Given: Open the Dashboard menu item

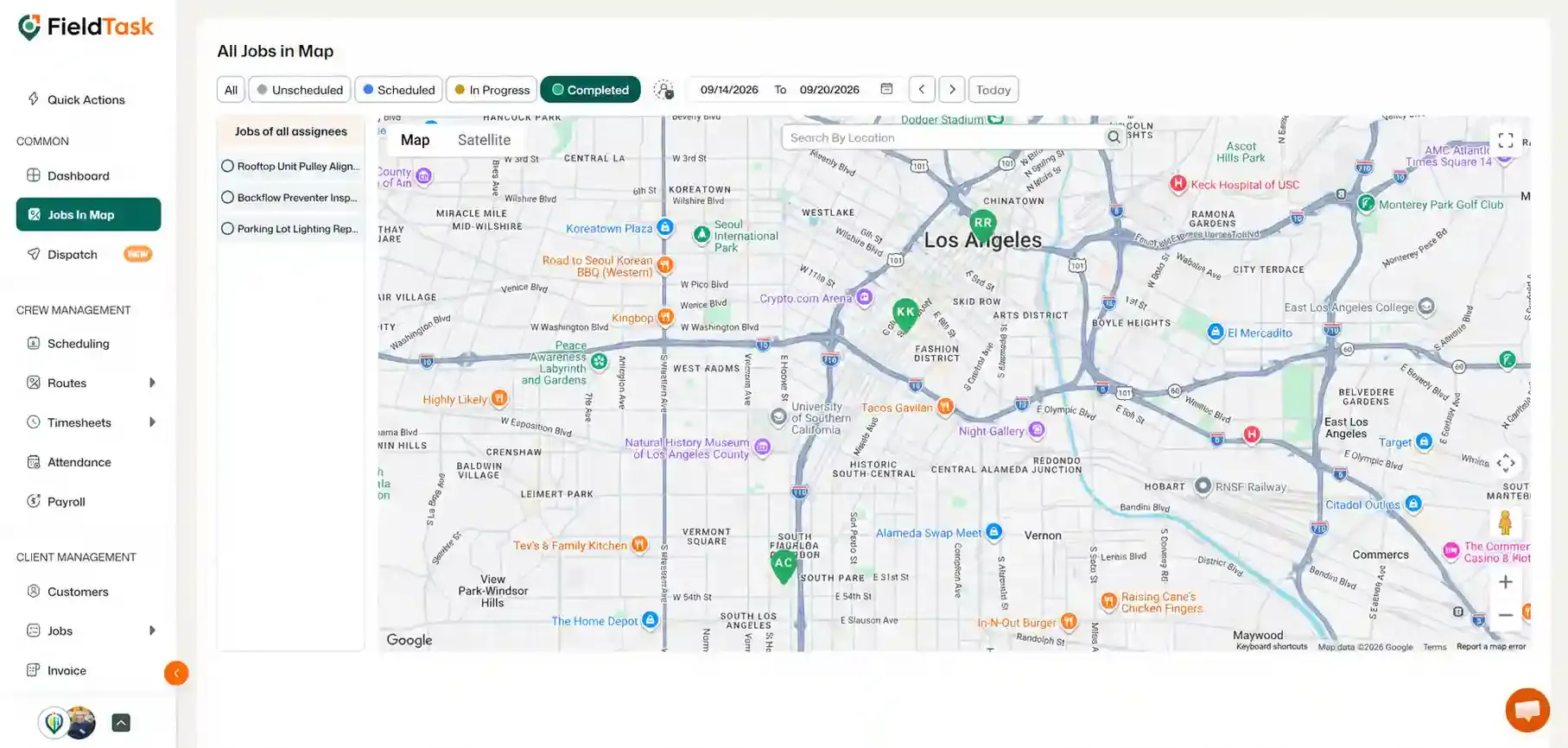Looking at the screenshot, I should coord(78,175).
